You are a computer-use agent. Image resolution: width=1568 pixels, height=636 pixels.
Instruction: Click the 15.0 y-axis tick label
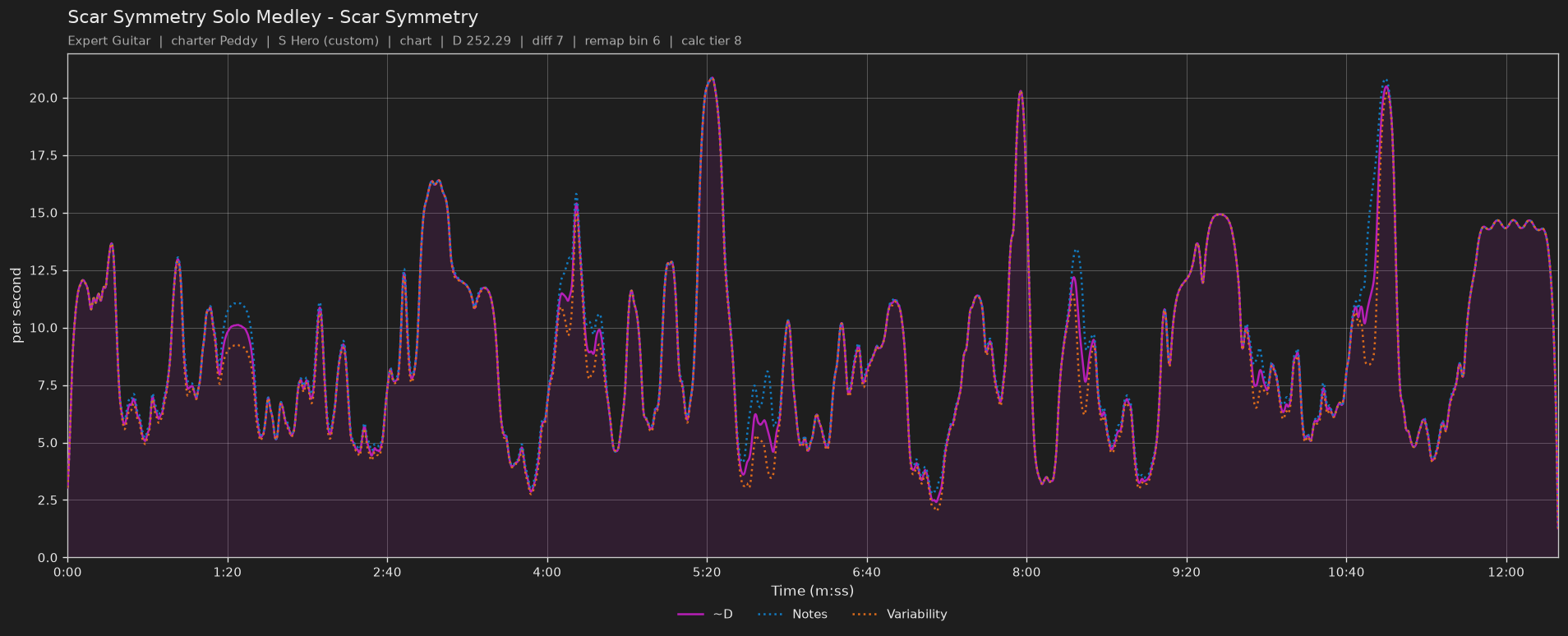coord(44,213)
